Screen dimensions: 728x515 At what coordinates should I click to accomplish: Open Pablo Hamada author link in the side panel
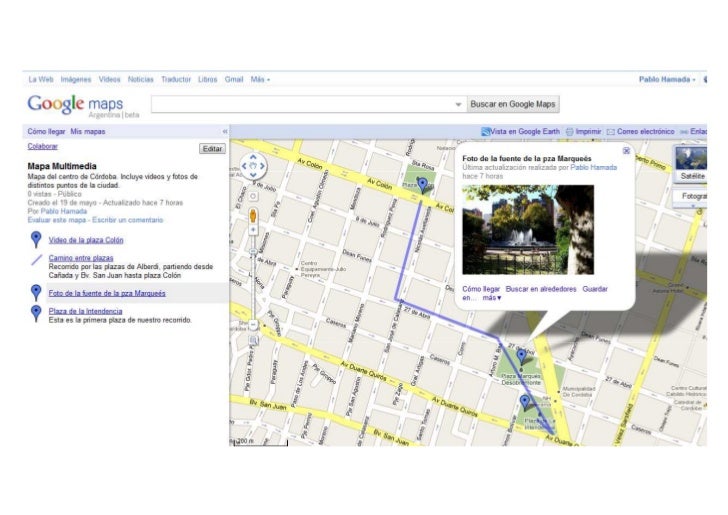64,211
